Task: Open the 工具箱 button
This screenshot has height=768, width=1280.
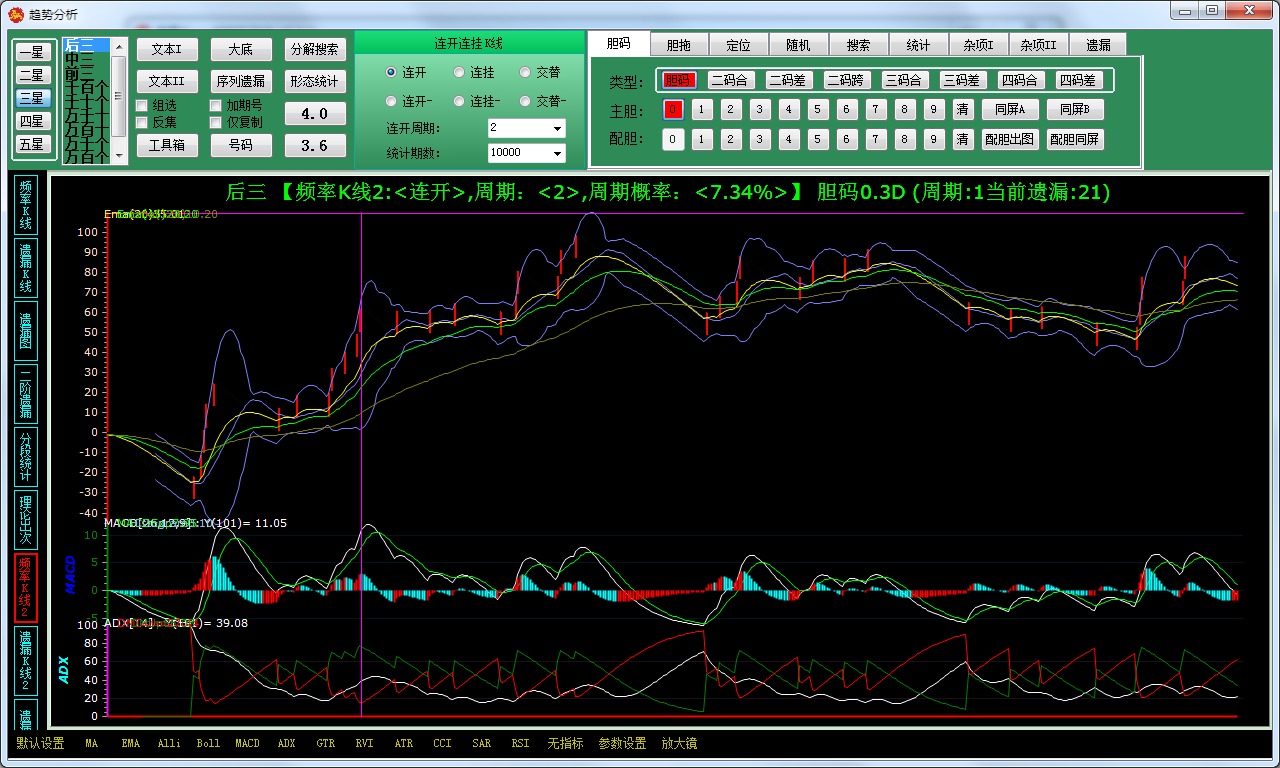Action: 161,145
